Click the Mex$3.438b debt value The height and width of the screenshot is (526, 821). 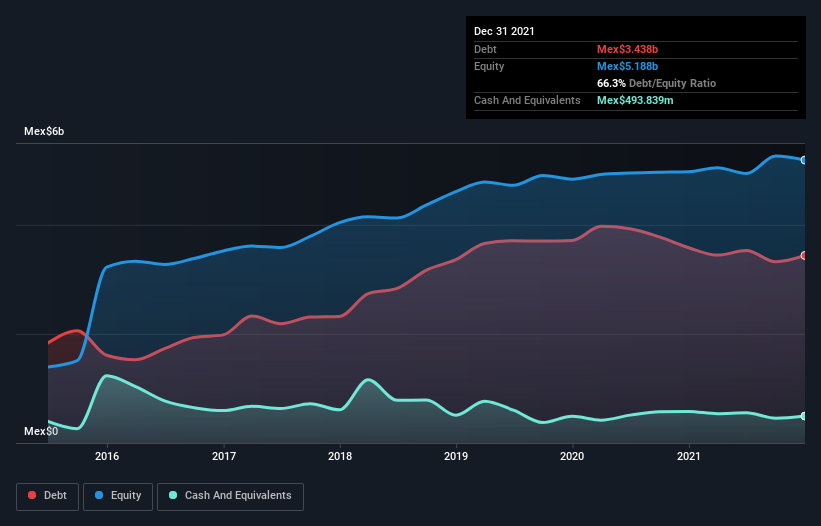point(627,49)
